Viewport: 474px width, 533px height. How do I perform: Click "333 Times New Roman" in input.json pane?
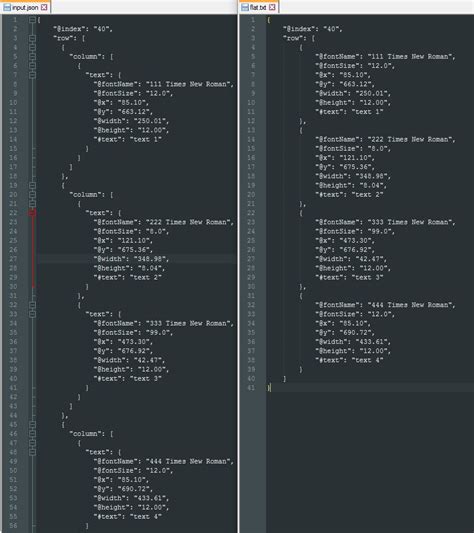pyautogui.click(x=188, y=324)
